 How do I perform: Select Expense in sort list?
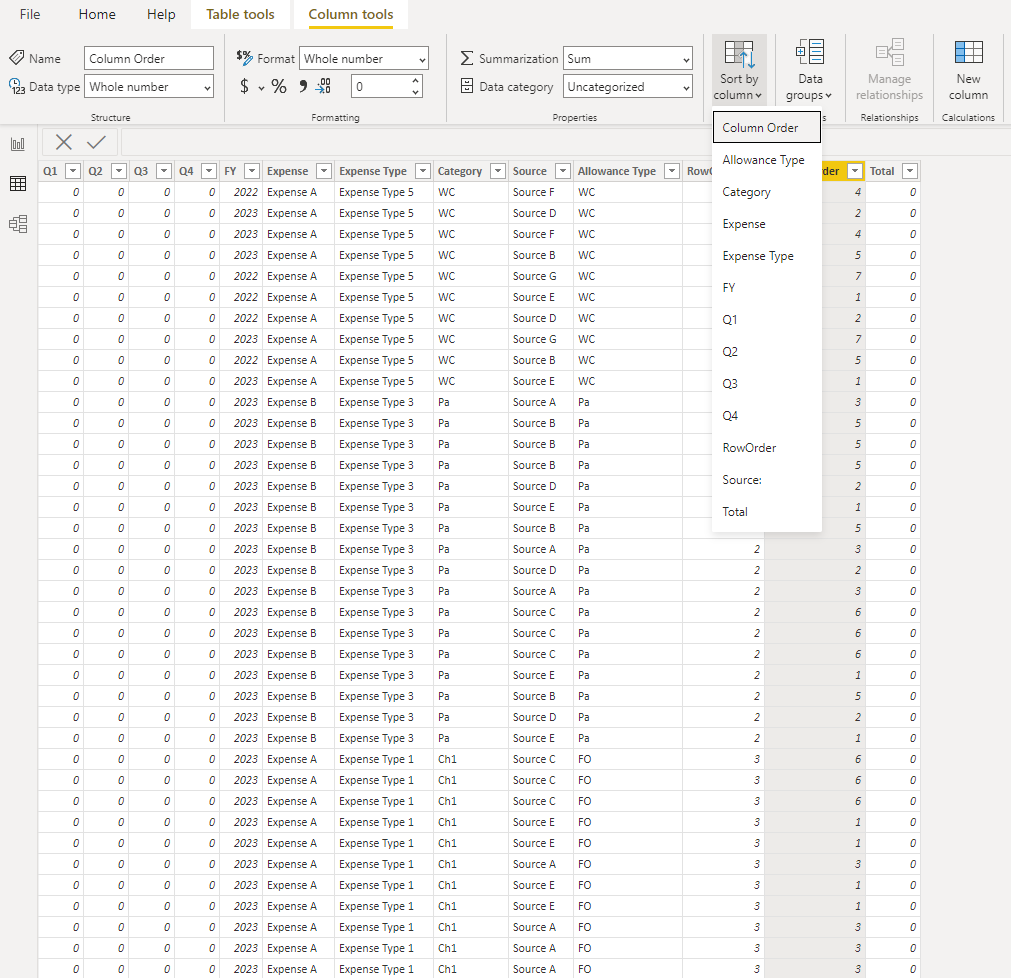(x=767, y=224)
